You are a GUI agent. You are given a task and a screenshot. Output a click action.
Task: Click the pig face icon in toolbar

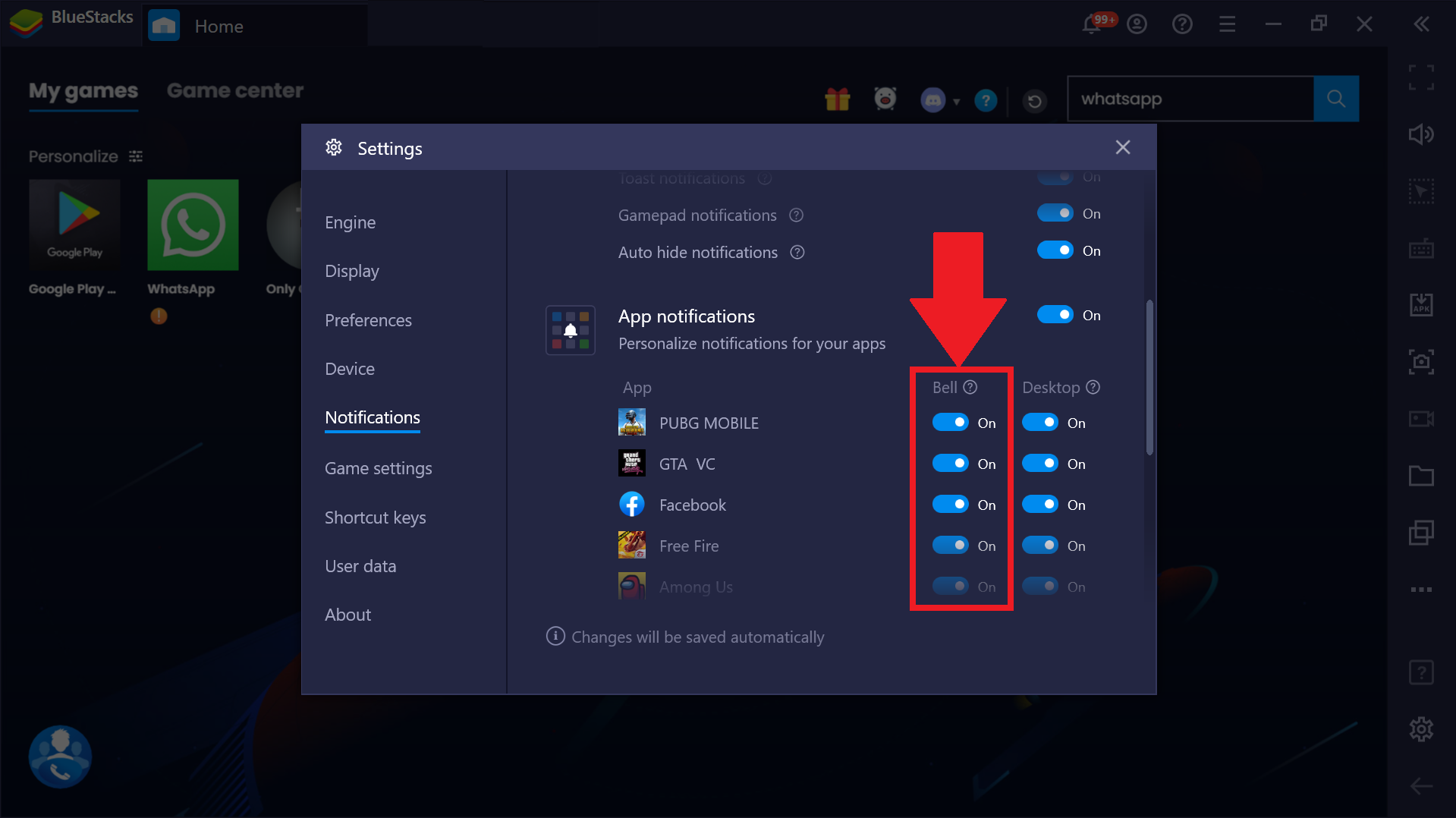pos(885,99)
